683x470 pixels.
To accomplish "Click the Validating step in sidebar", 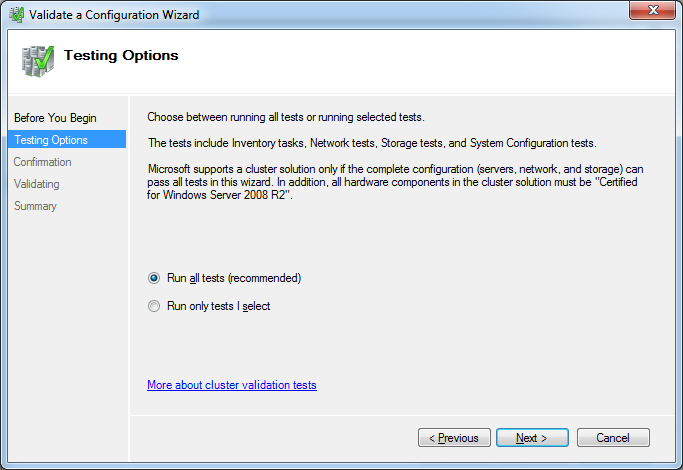I will point(37,184).
